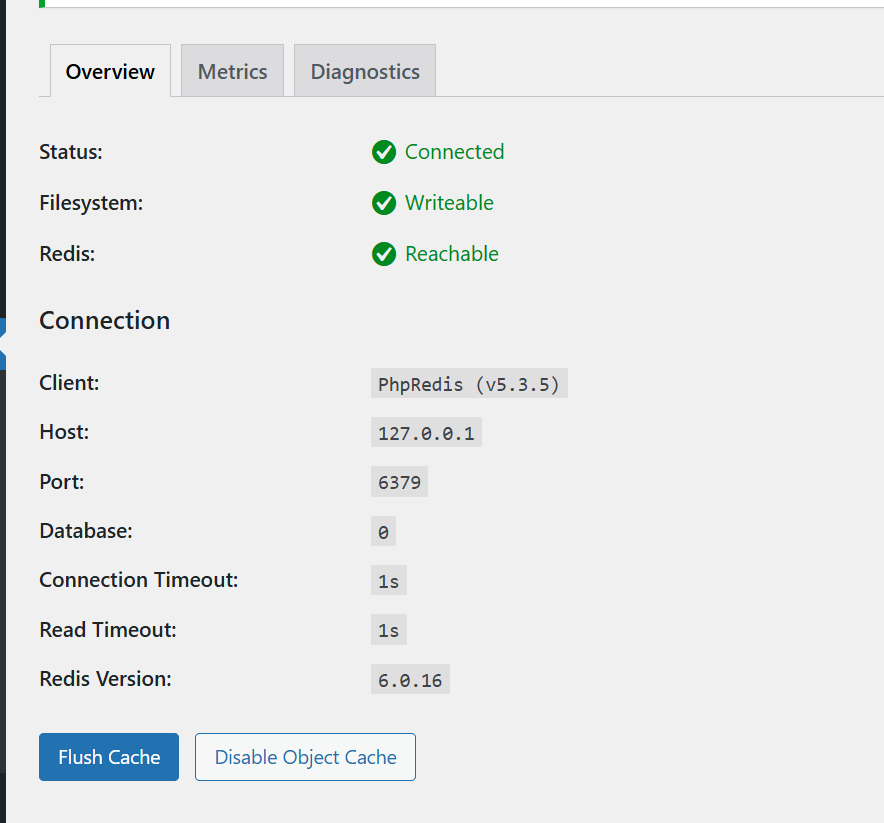
Task: Click the 'Redis:' label
Action: (x=67, y=254)
